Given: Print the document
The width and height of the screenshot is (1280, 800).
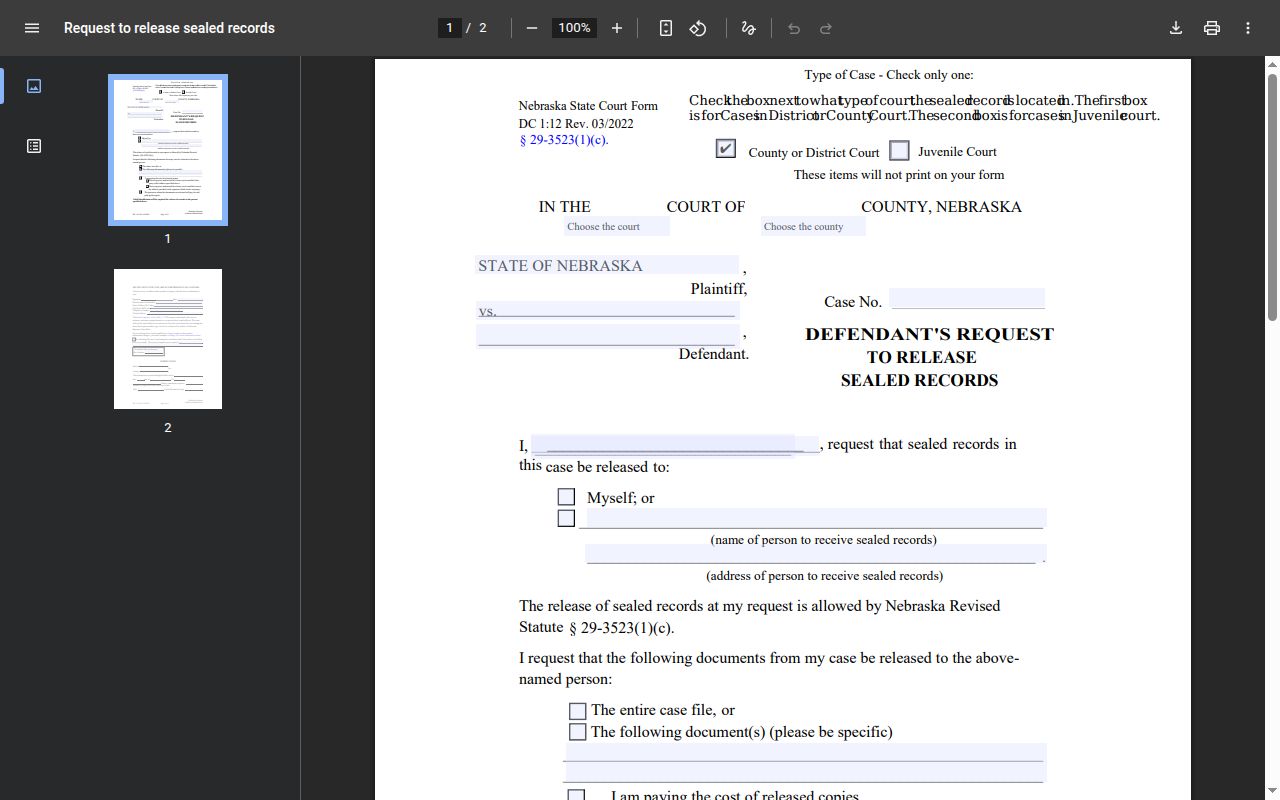Looking at the screenshot, I should coord(1212,28).
